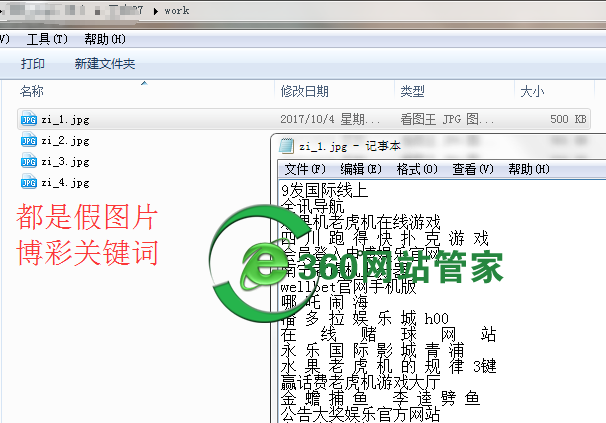This screenshot has width=606, height=423.
Task: Sort files by the 名称 column header
Action: [32, 91]
